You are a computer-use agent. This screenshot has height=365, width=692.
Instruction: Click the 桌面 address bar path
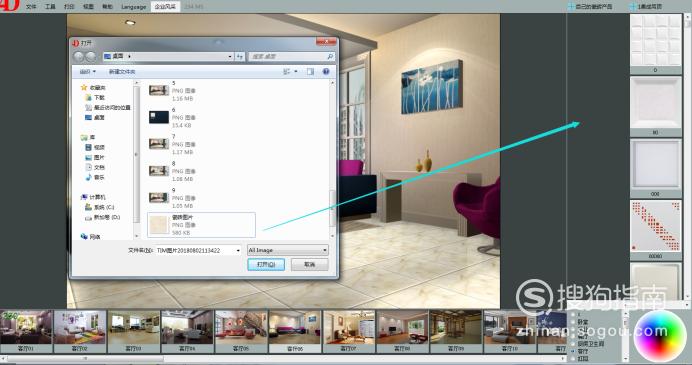(x=117, y=56)
